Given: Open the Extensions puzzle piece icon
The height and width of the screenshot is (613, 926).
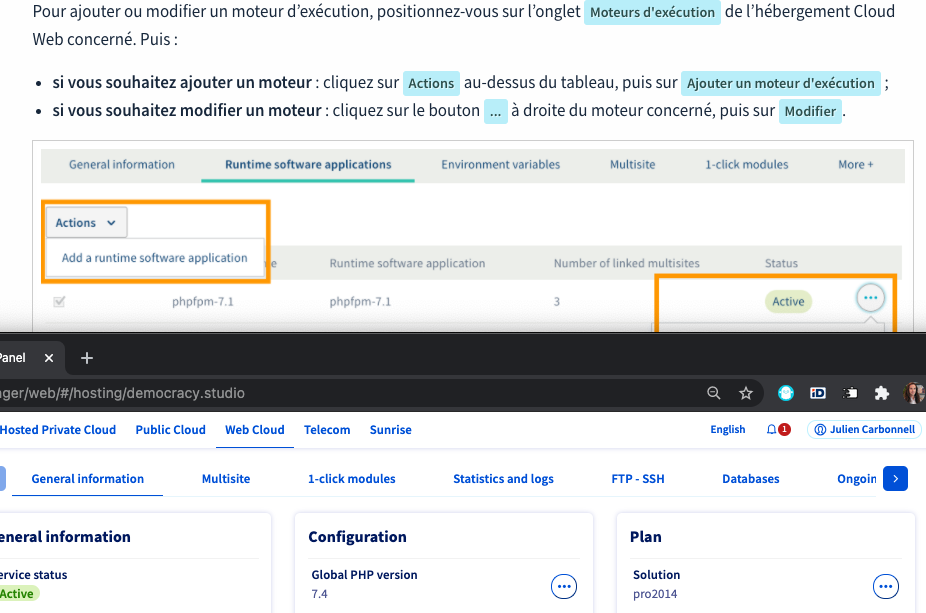Looking at the screenshot, I should (881, 393).
